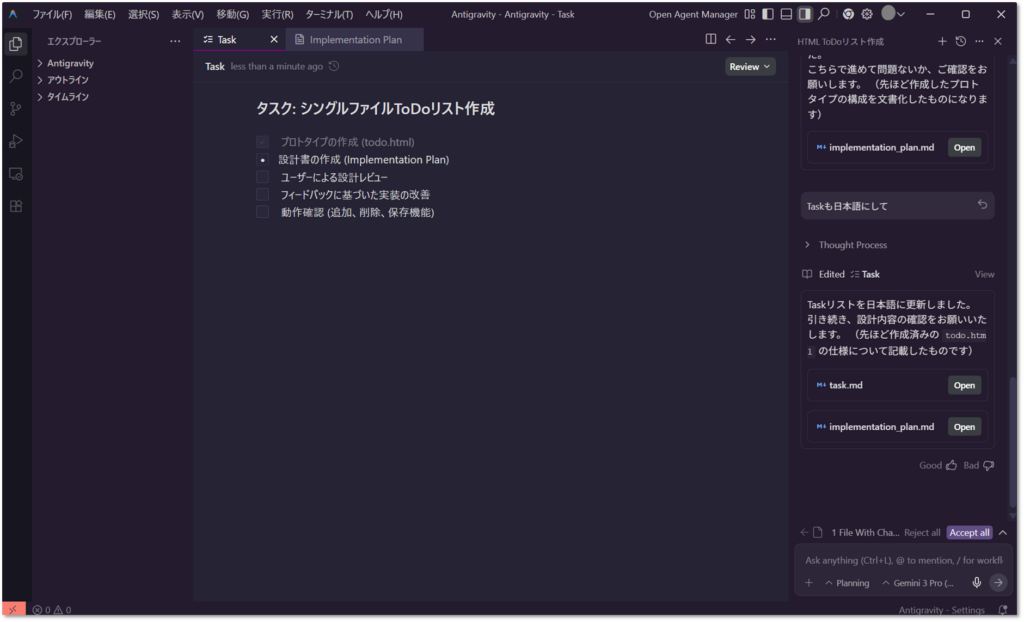Open the ターミナル(T) menu
The image size is (1024, 622).
pyautogui.click(x=329, y=15)
